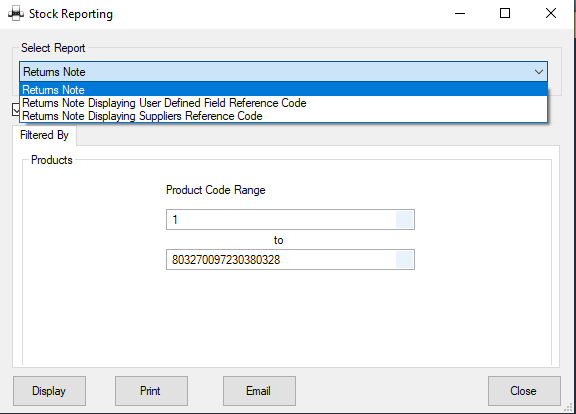
Task: Collapse the Select Report dropdown using its chevron
Action: pos(539,72)
